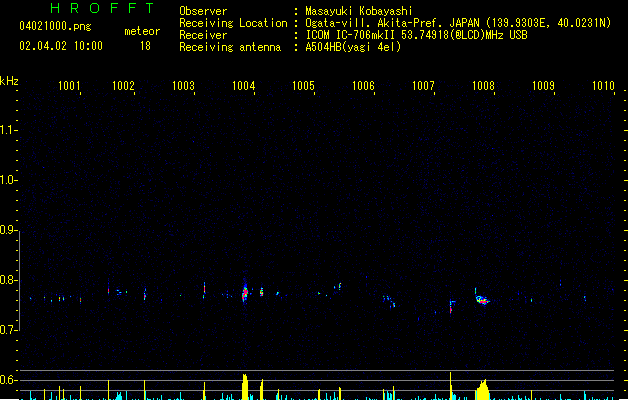Click the kHz axis label
The width and height of the screenshot is (629, 400).
pyautogui.click(x=9, y=81)
